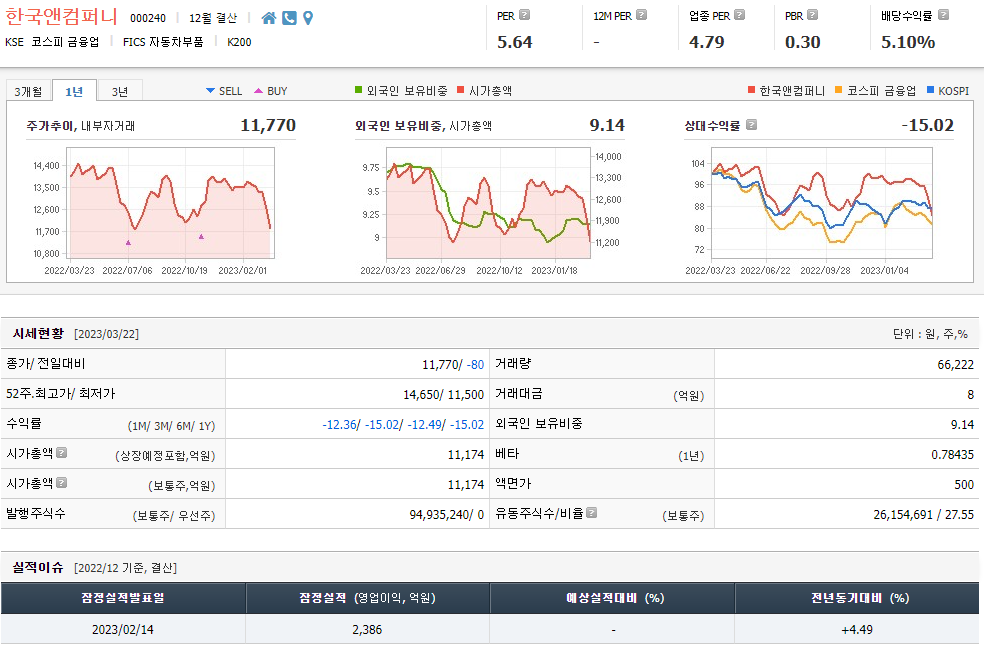Click the 주가추이 price chart area

(171, 203)
